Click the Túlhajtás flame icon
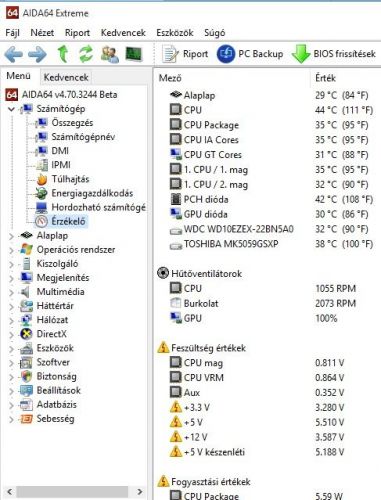This screenshot has height=500, width=381. (42, 179)
